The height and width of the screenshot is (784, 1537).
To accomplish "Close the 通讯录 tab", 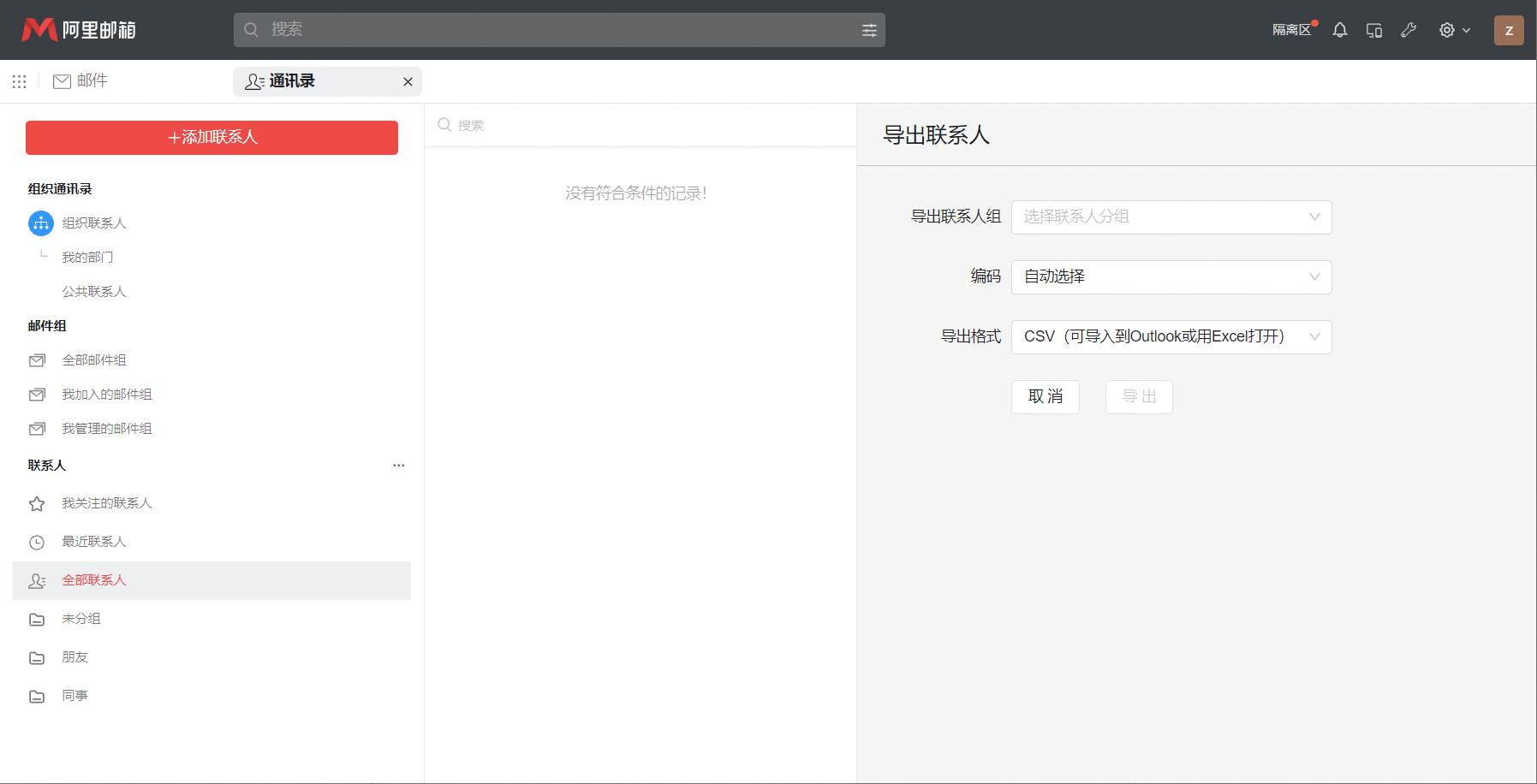I will [x=408, y=82].
